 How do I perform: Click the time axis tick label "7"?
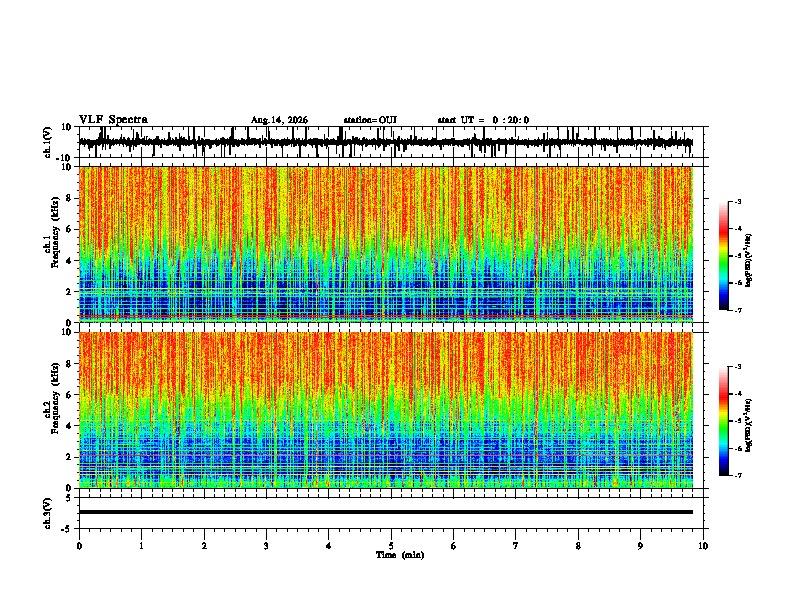(516, 546)
